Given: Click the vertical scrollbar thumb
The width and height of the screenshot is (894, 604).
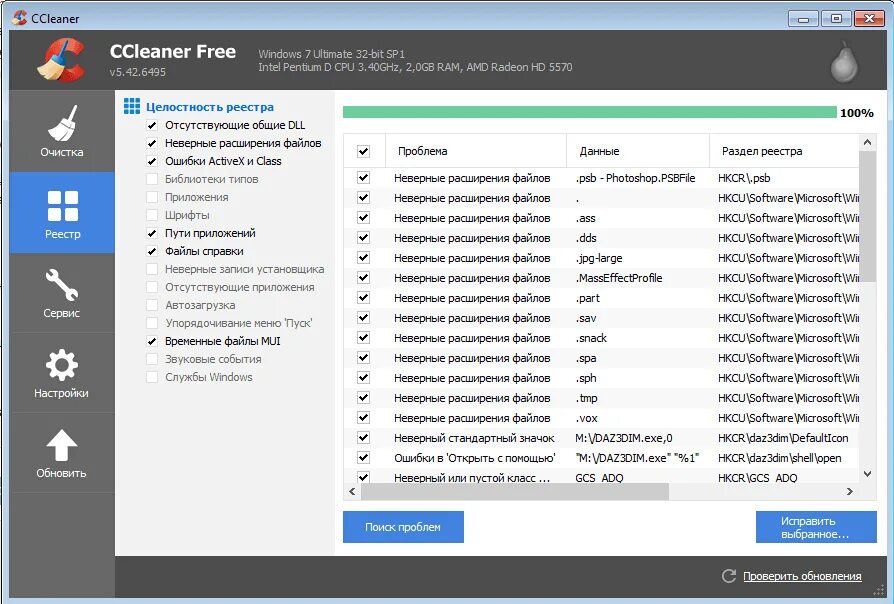Looking at the screenshot, I should (867, 216).
